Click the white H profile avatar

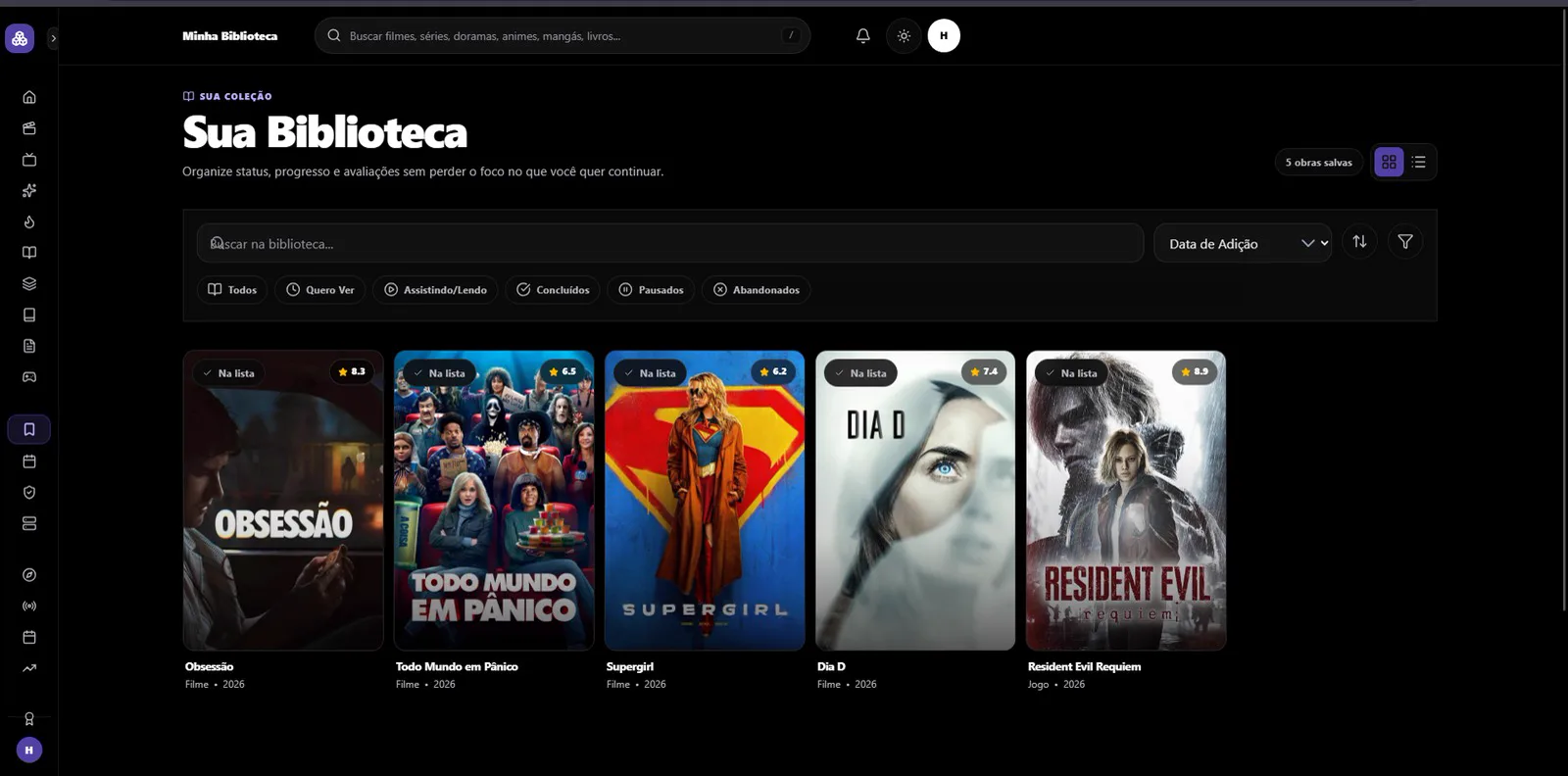pos(944,36)
